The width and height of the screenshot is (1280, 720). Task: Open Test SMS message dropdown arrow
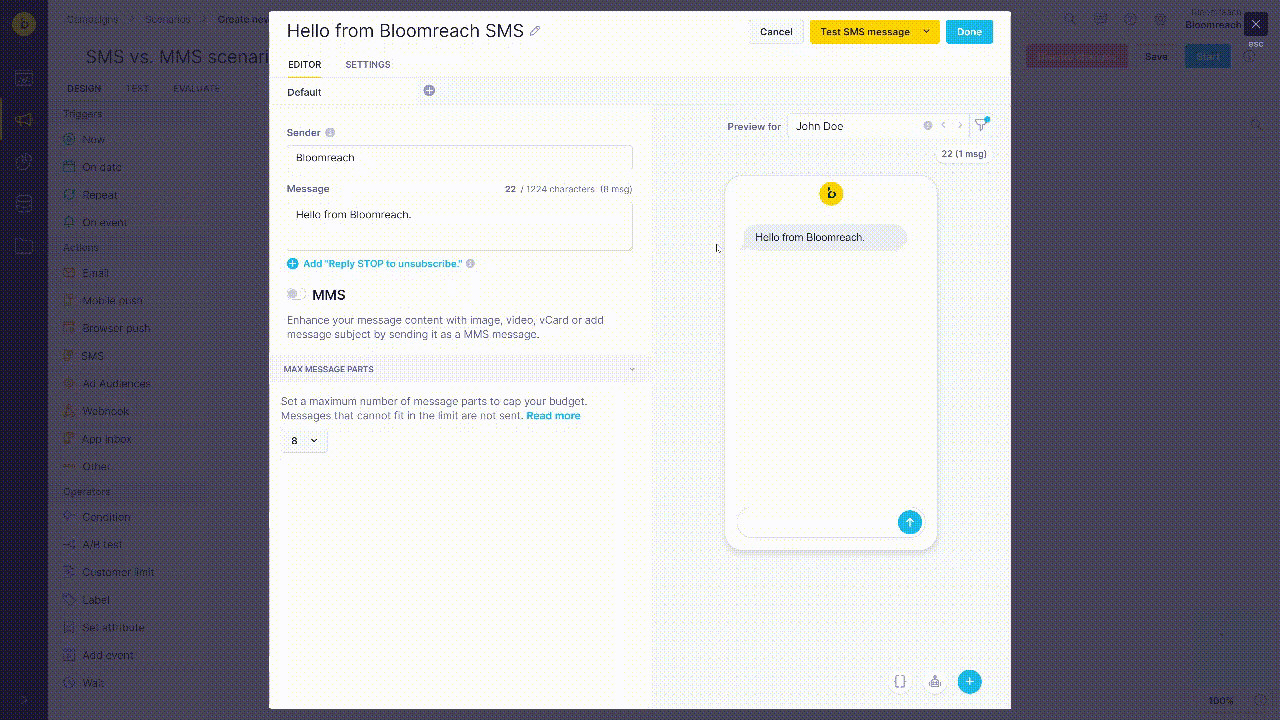click(x=926, y=32)
